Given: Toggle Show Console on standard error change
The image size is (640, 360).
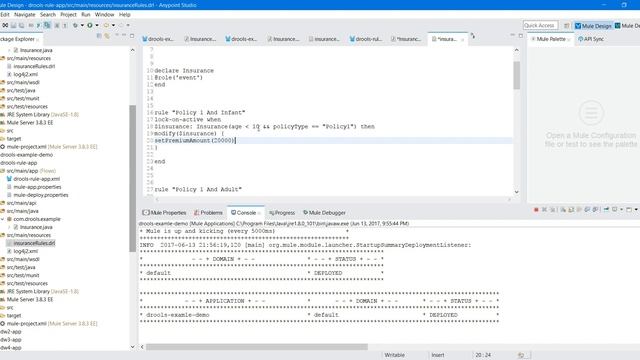Looking at the screenshot, I should pos(596,209).
